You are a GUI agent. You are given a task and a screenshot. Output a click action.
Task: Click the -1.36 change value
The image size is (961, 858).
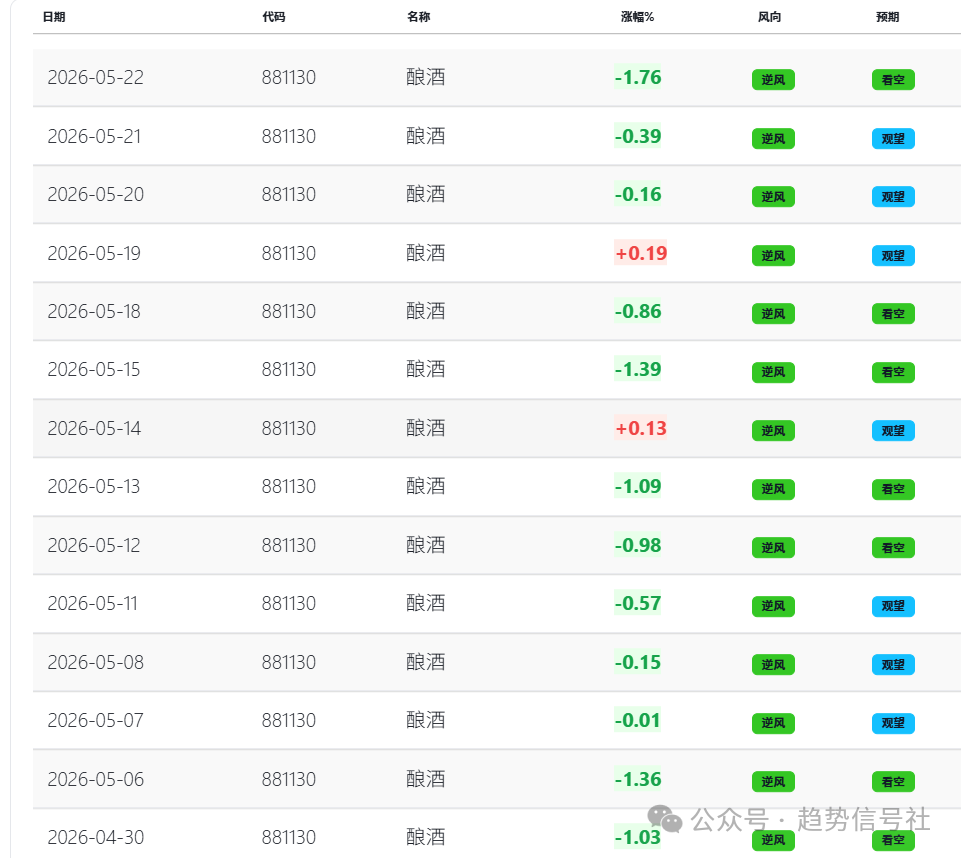[x=638, y=780]
